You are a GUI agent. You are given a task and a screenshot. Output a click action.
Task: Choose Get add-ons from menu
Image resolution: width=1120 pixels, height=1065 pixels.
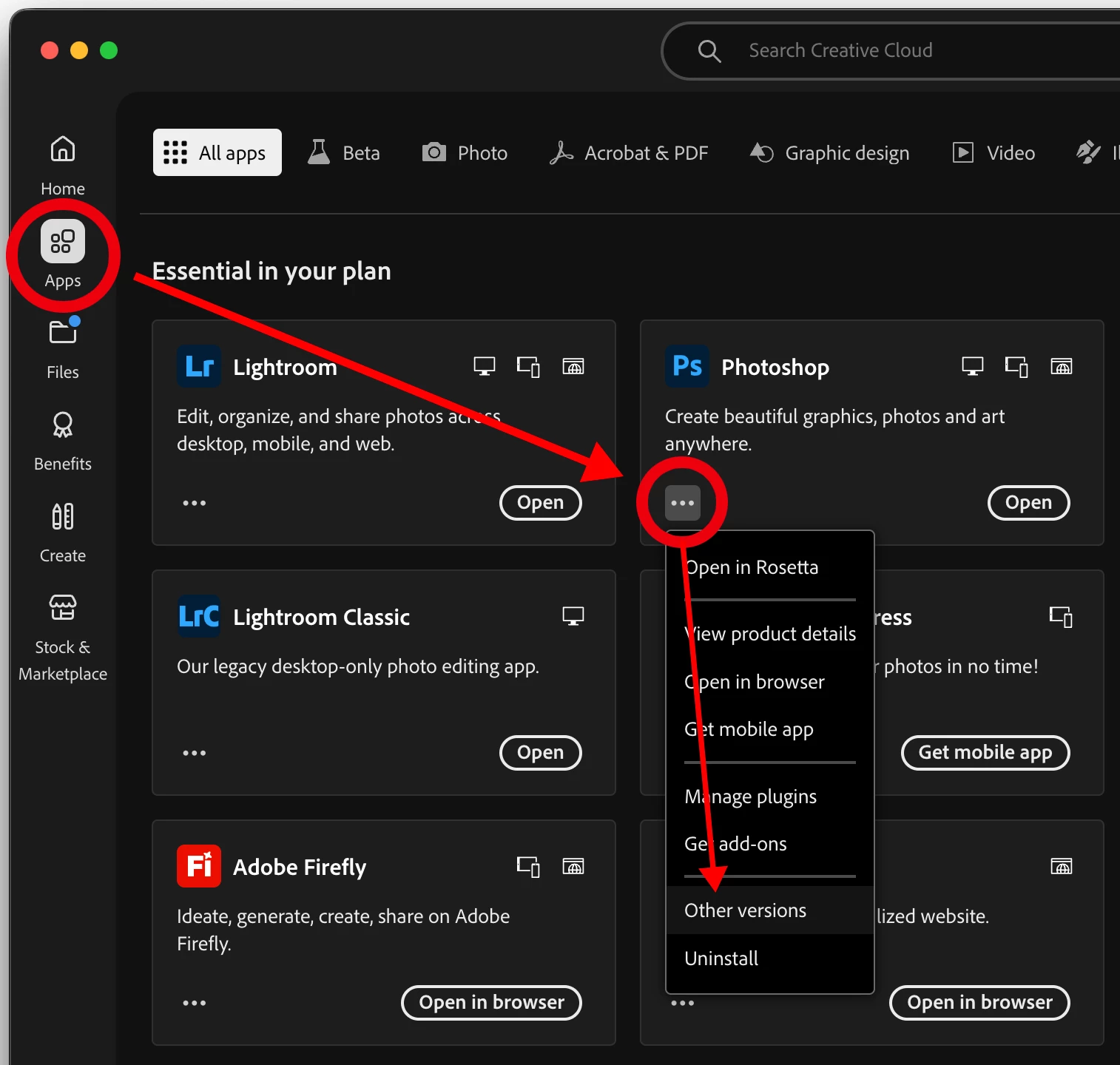pyautogui.click(x=770, y=844)
